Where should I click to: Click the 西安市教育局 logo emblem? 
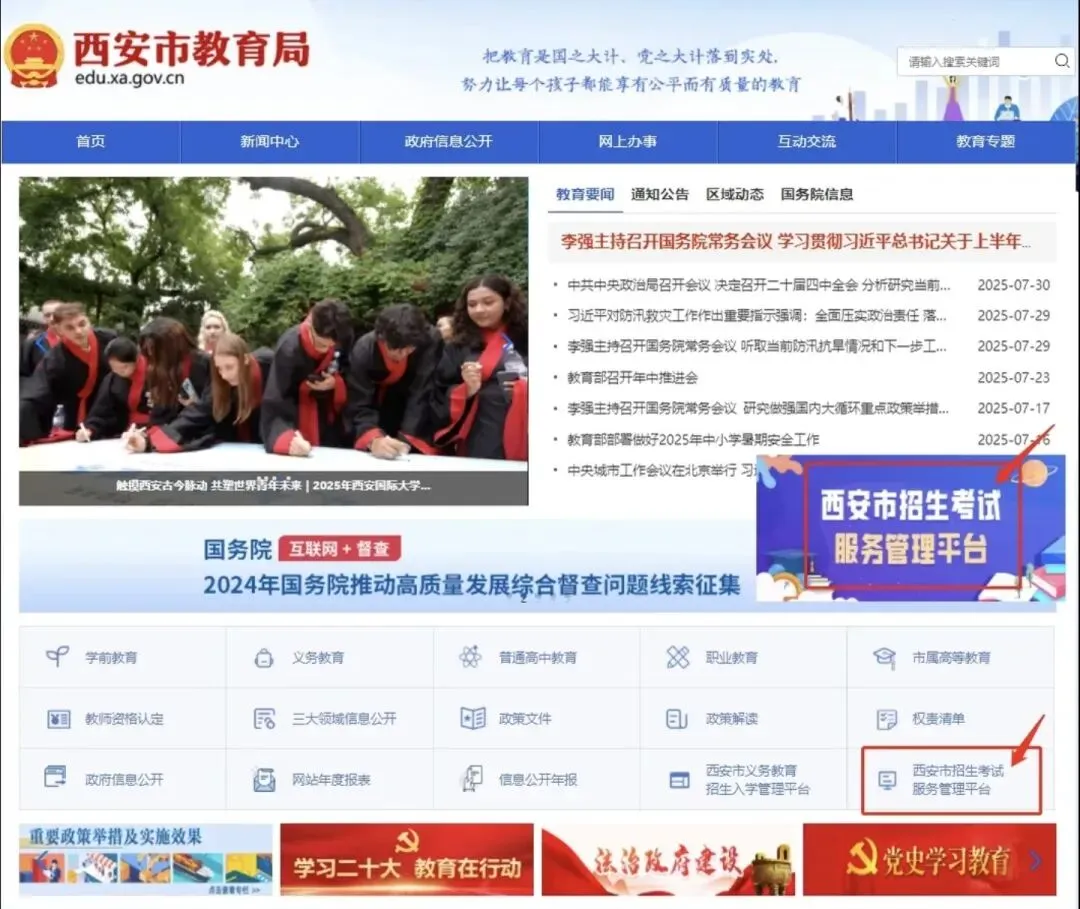pos(36,62)
